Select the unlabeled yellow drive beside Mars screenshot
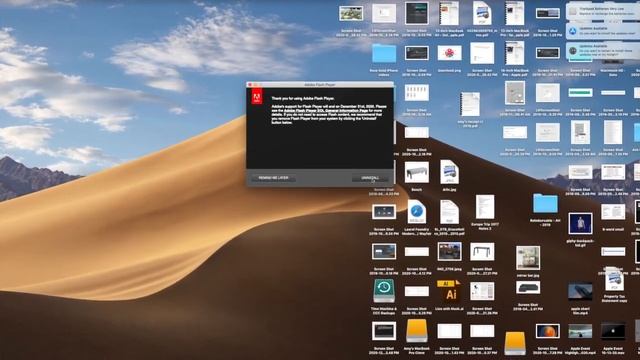640x360 pixels. [x=515, y=343]
